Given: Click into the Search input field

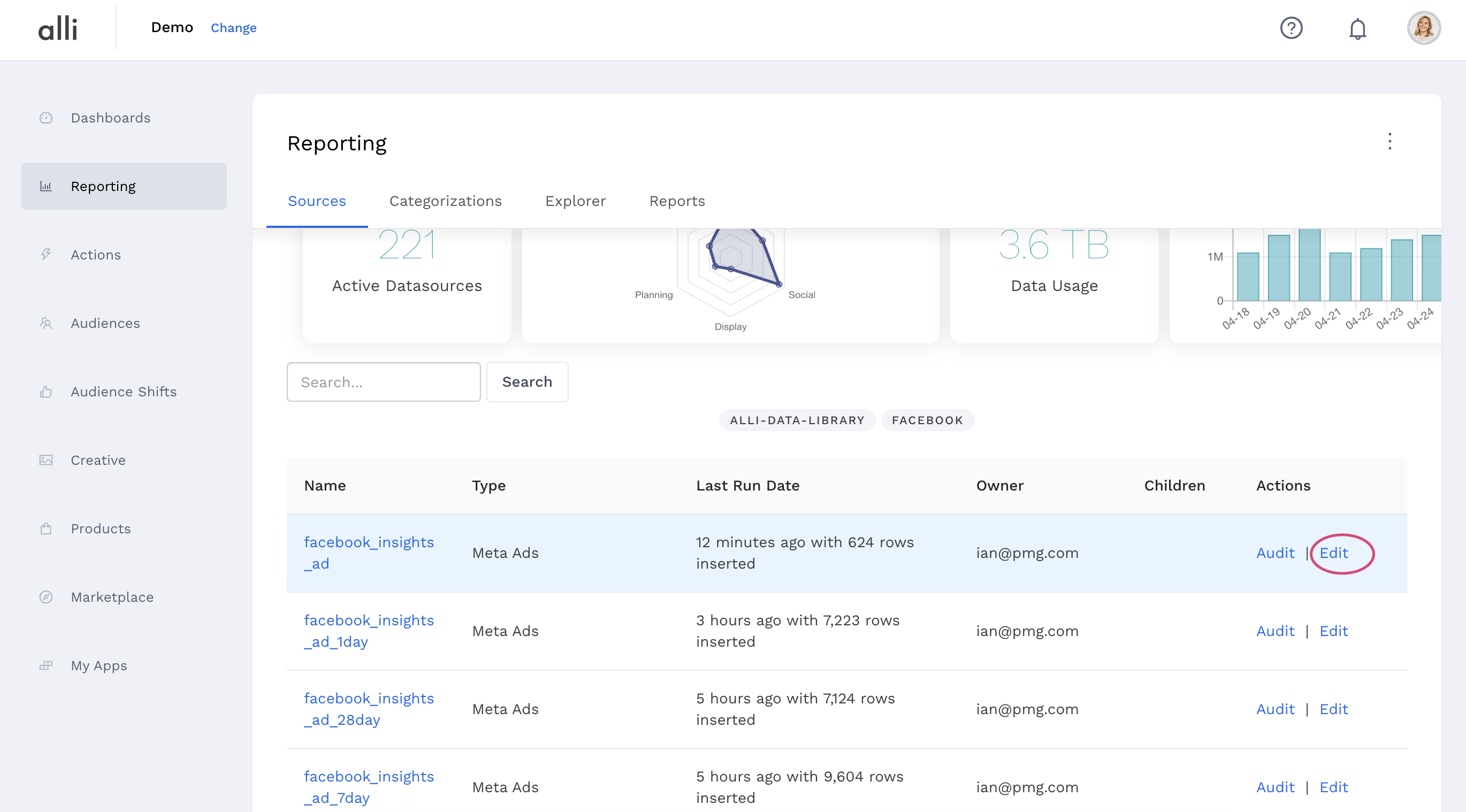Looking at the screenshot, I should point(383,382).
